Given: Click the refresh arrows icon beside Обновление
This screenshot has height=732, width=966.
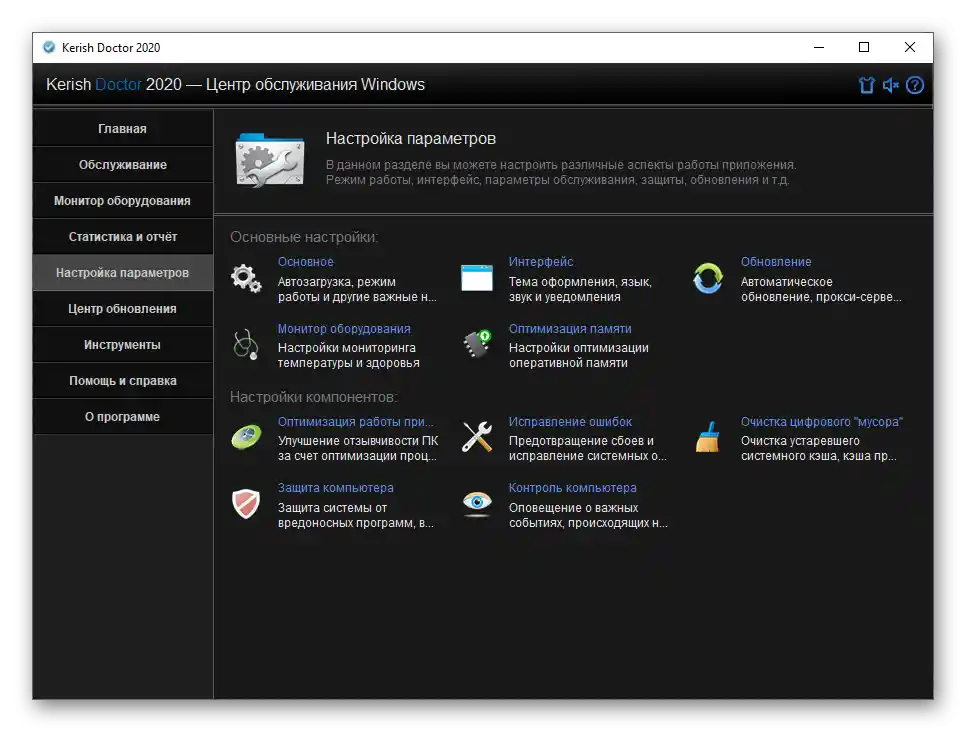Looking at the screenshot, I should (x=708, y=278).
